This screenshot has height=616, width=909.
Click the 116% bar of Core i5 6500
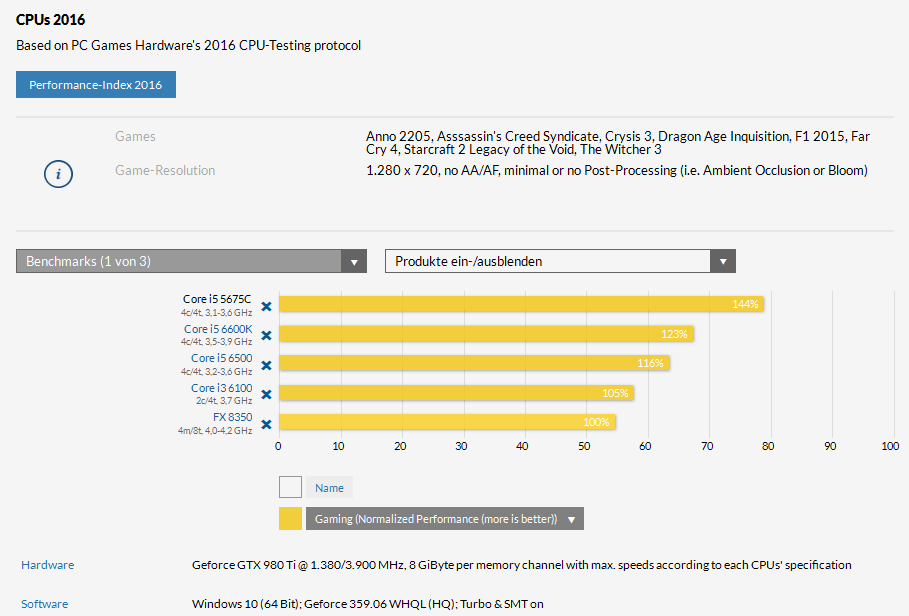[474, 363]
